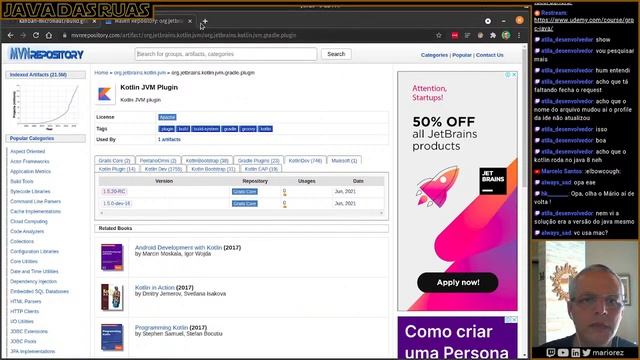Open the ad info icon on JetBrains ad
The height and width of the screenshot is (360, 640).
tap(508, 75)
